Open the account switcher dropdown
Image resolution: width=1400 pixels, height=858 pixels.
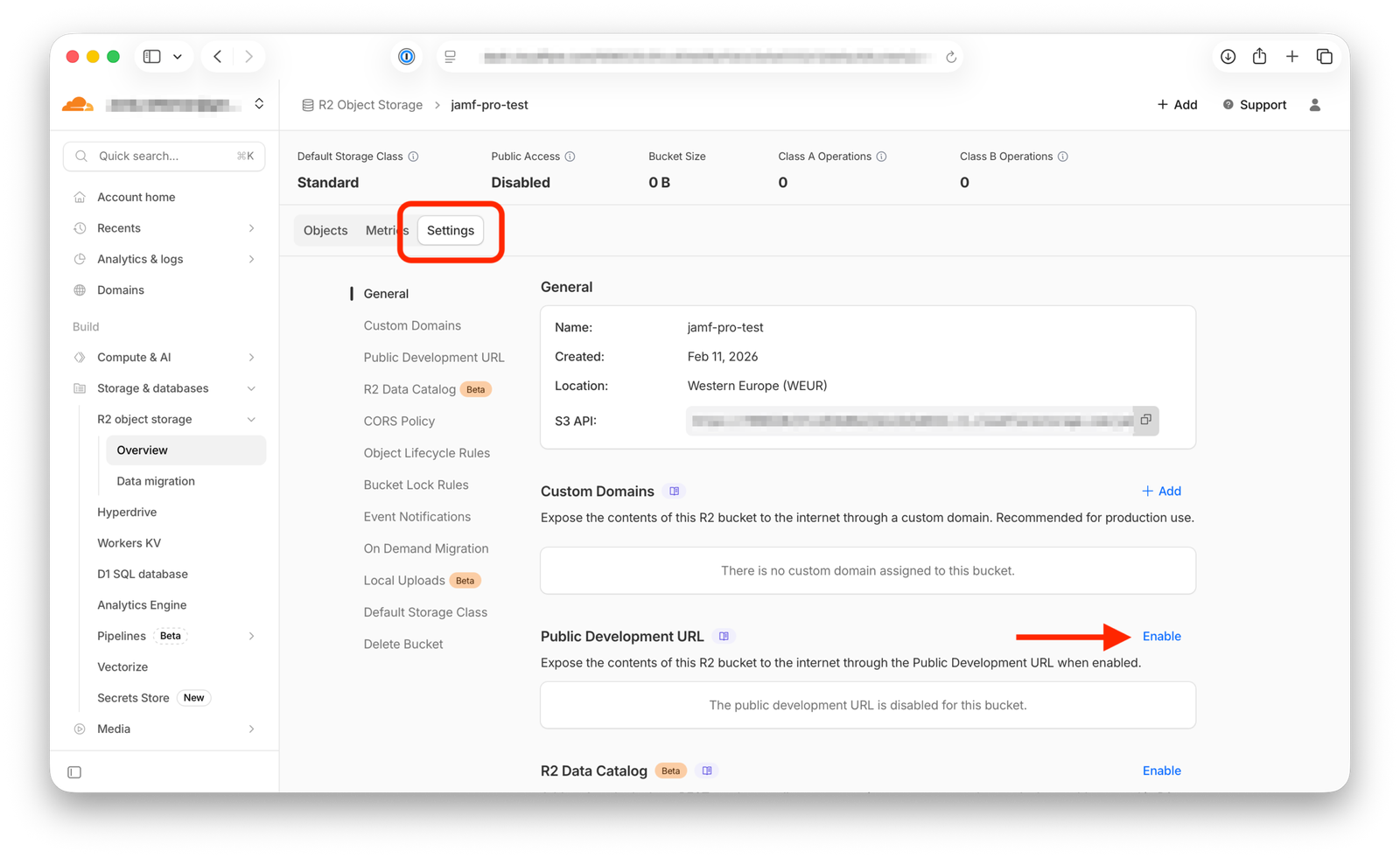259,104
